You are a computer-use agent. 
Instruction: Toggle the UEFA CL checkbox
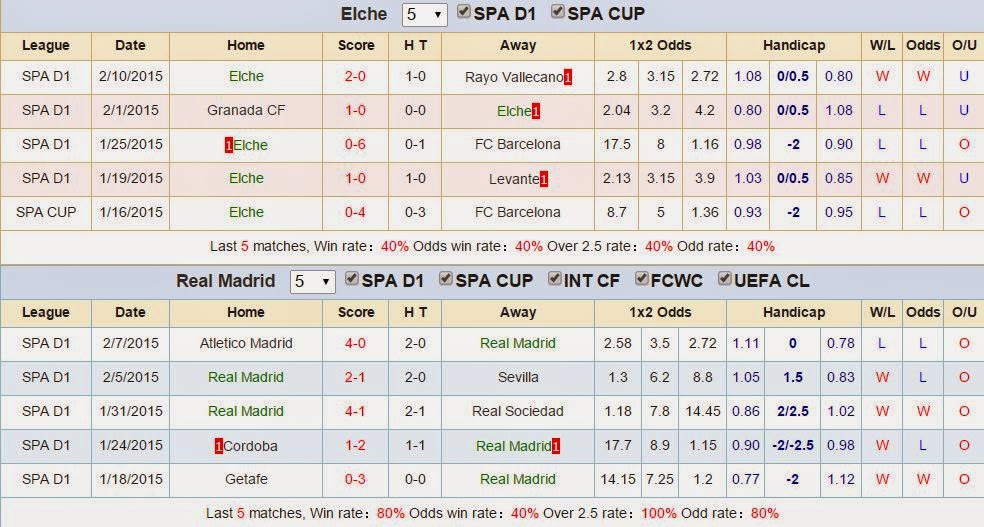[x=726, y=280]
